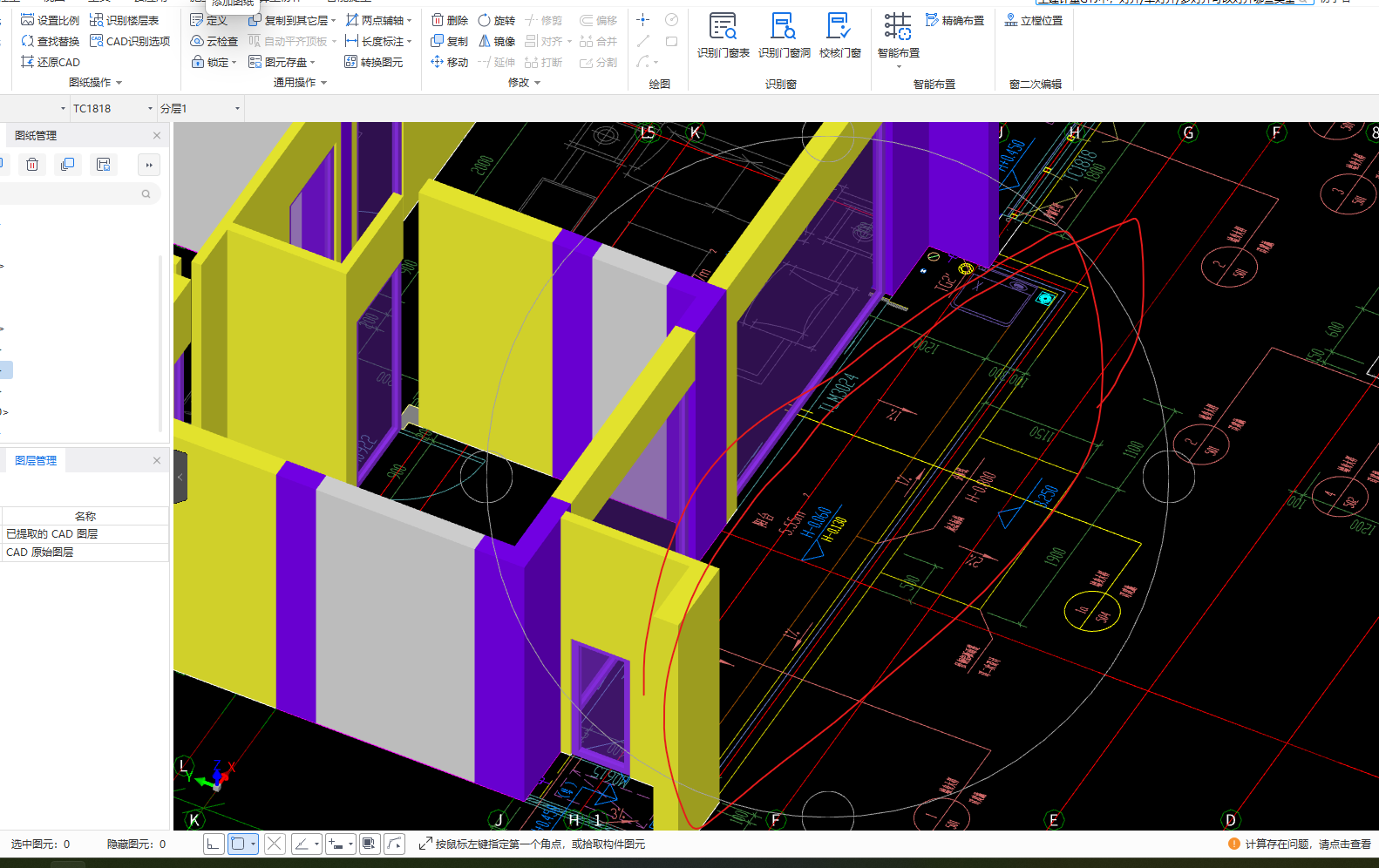Viewport: 1379px width, 868px height.
Task: Toggle polyline pick button in status bar
Action: pos(395,844)
